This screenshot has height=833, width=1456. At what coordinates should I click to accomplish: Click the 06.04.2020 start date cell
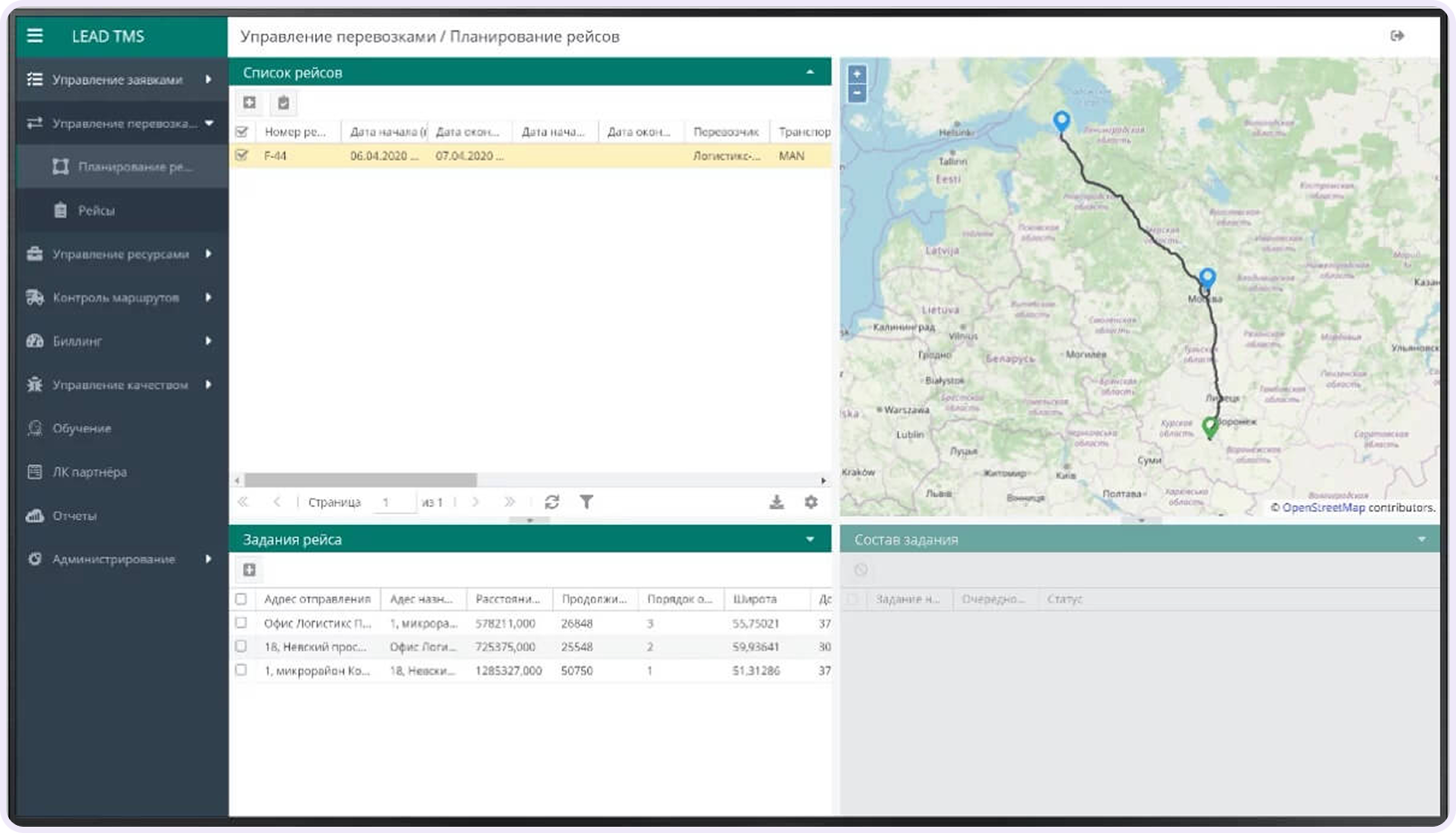click(x=385, y=155)
